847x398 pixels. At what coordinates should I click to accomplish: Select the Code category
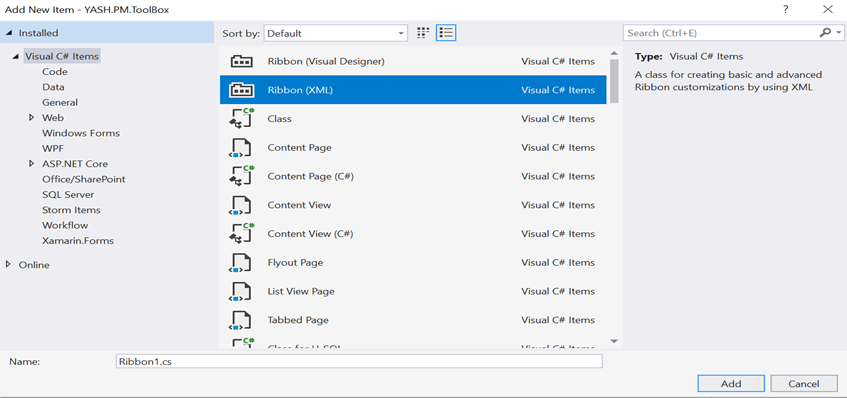click(x=55, y=72)
